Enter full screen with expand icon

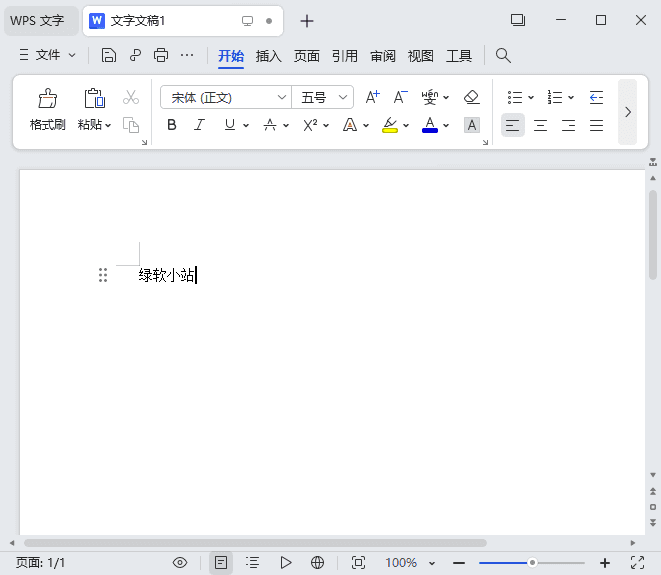[x=637, y=563]
